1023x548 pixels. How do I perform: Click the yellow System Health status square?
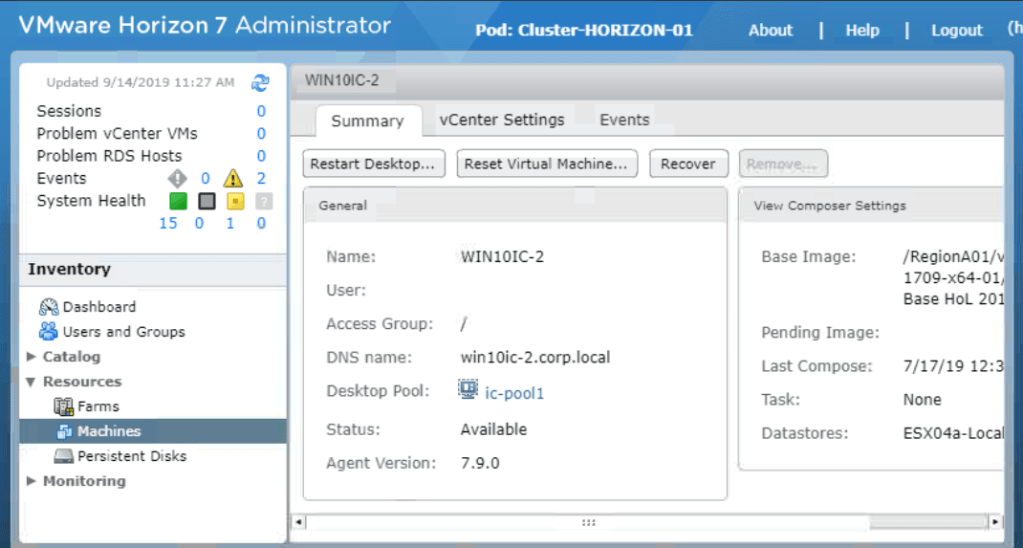pos(234,201)
